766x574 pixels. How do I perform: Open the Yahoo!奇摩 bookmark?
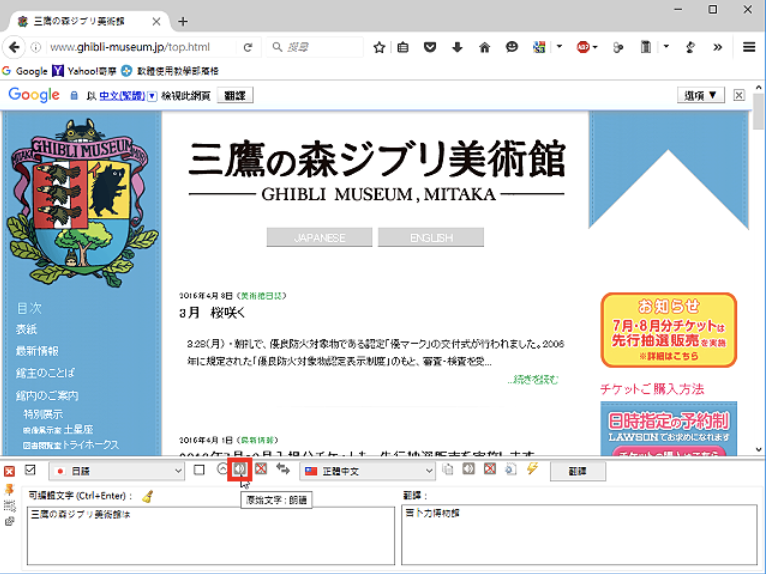point(85,71)
